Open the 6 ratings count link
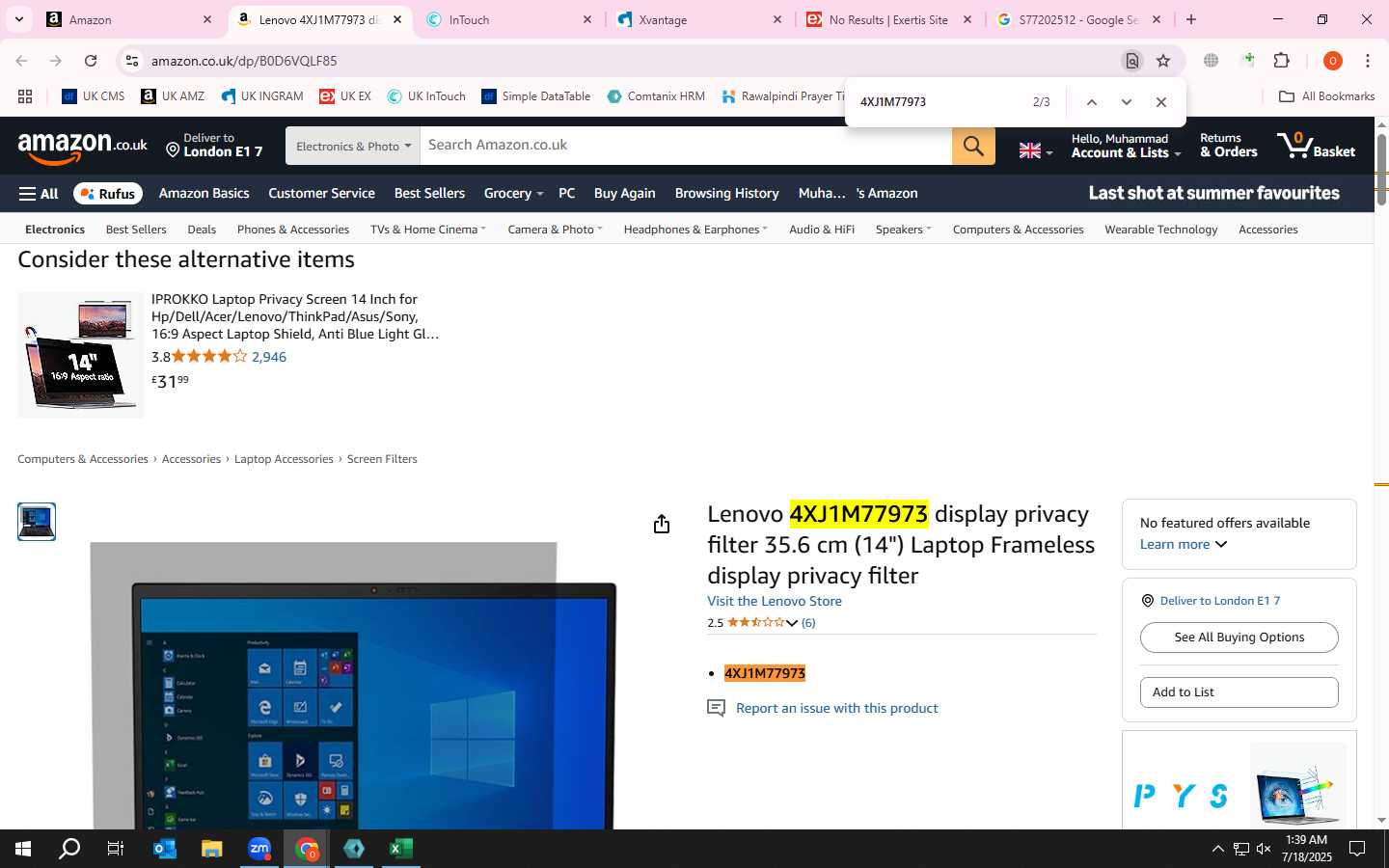 point(808,623)
